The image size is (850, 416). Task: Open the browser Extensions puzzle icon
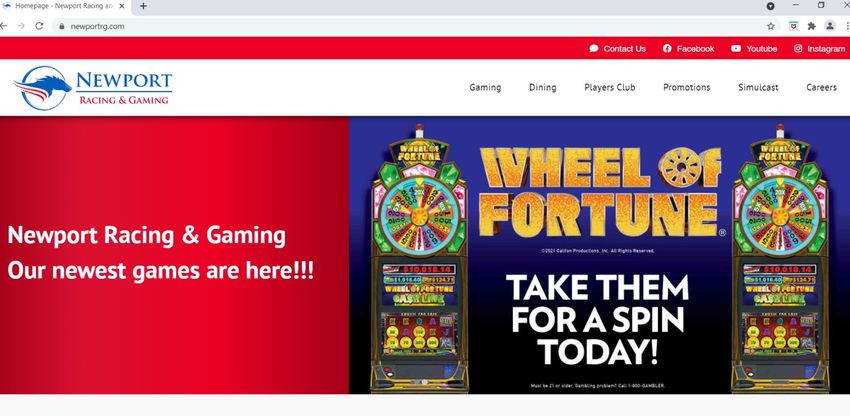click(x=812, y=26)
